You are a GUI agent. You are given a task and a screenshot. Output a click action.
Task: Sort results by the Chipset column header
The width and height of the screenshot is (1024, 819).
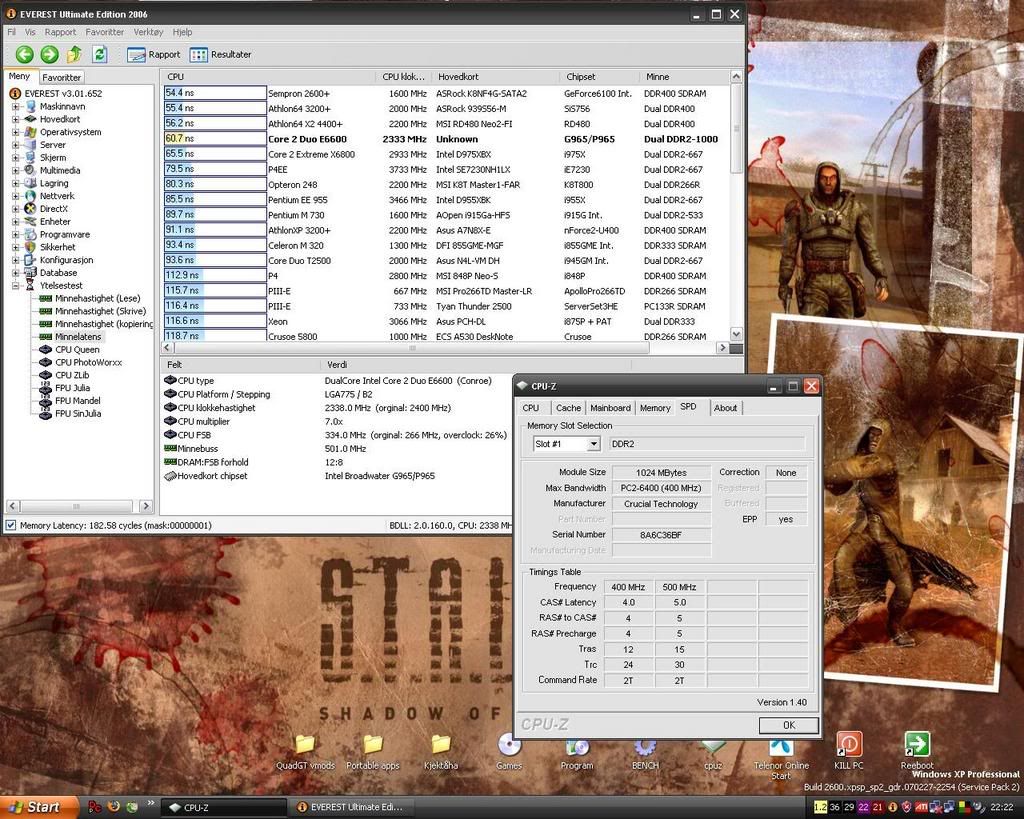tap(598, 76)
